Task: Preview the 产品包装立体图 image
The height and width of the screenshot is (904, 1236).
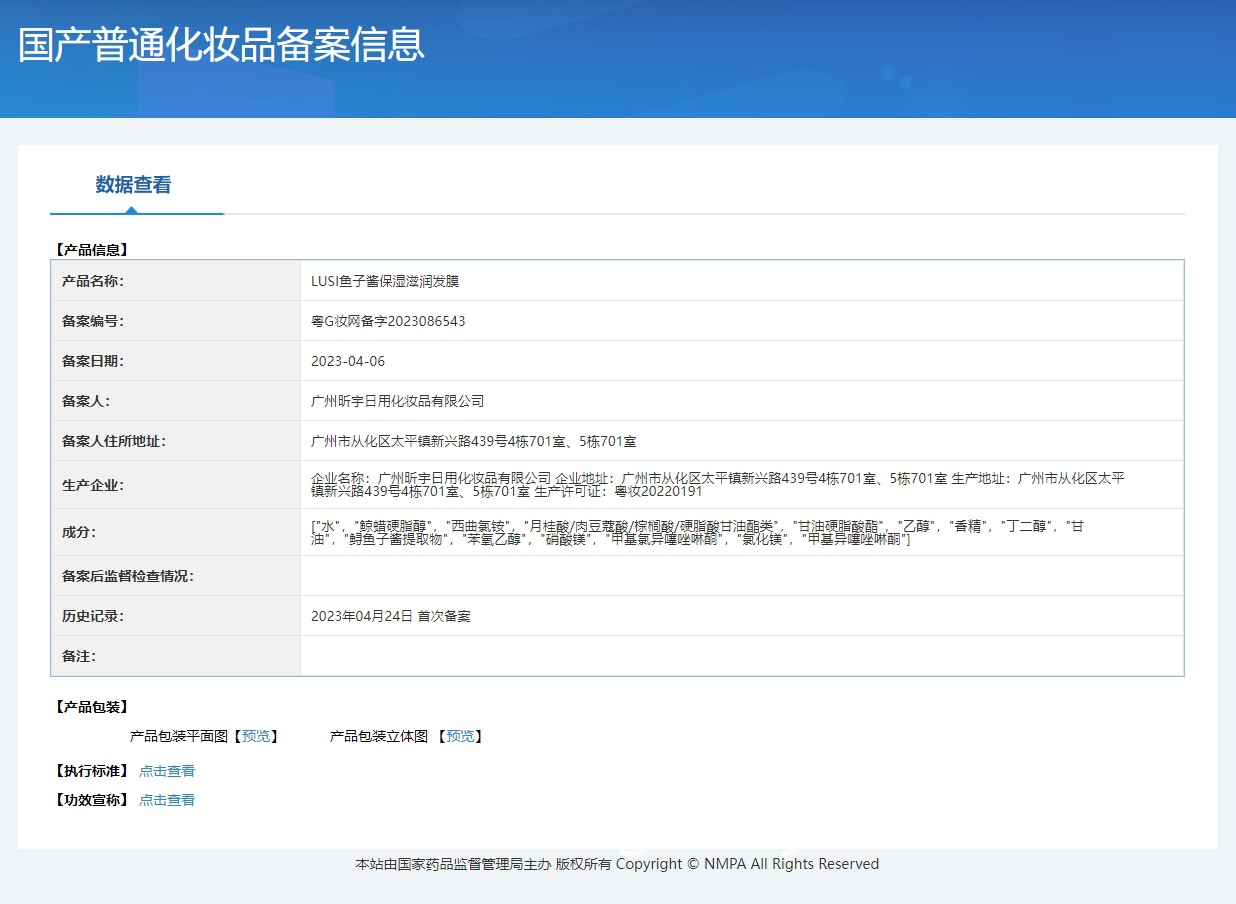Action: tap(460, 736)
